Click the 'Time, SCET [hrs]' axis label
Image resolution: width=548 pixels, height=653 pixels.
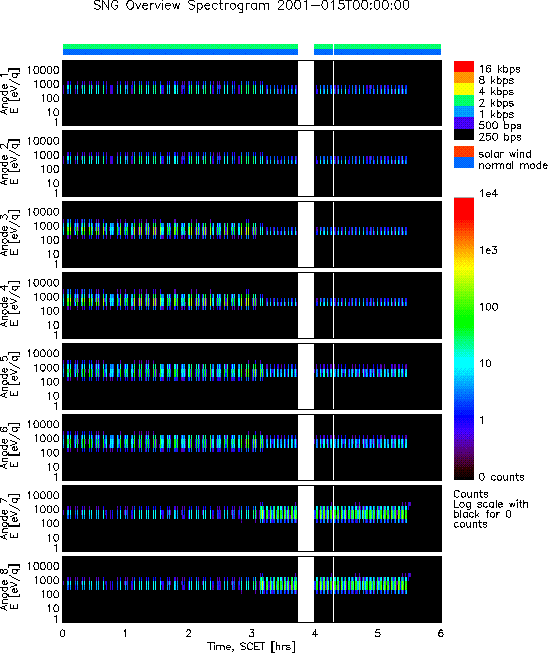(x=252, y=646)
